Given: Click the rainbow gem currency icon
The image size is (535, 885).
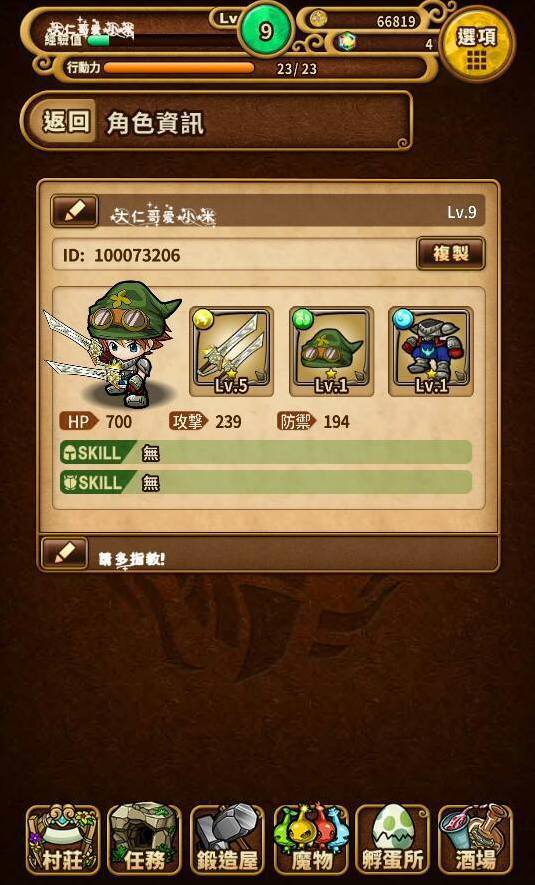Looking at the screenshot, I should (346, 42).
